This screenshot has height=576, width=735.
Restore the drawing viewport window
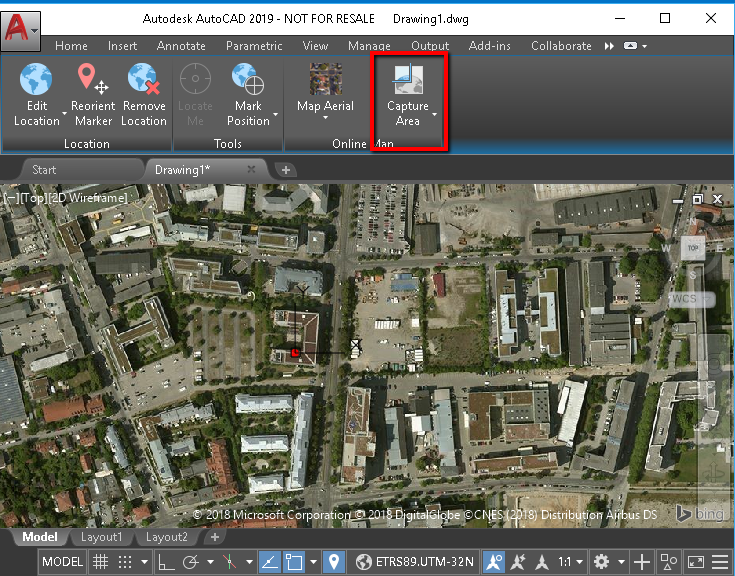click(x=698, y=199)
